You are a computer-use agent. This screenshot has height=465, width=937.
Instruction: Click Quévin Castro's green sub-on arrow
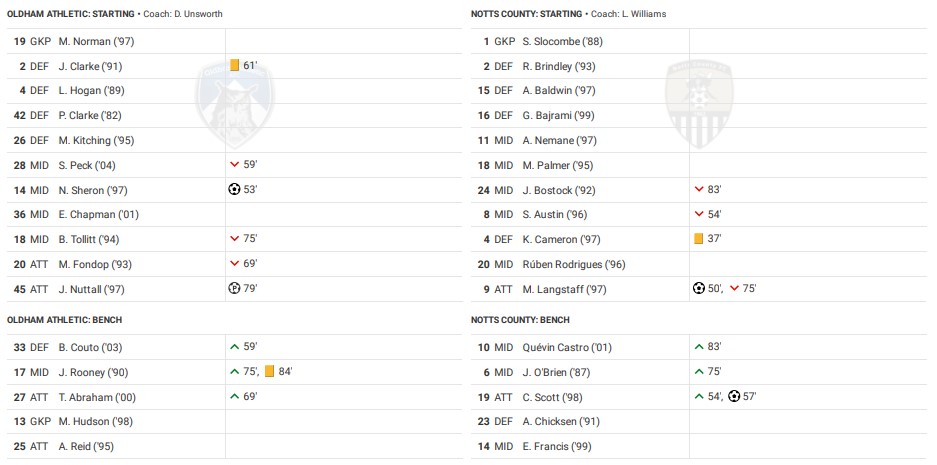coord(699,347)
